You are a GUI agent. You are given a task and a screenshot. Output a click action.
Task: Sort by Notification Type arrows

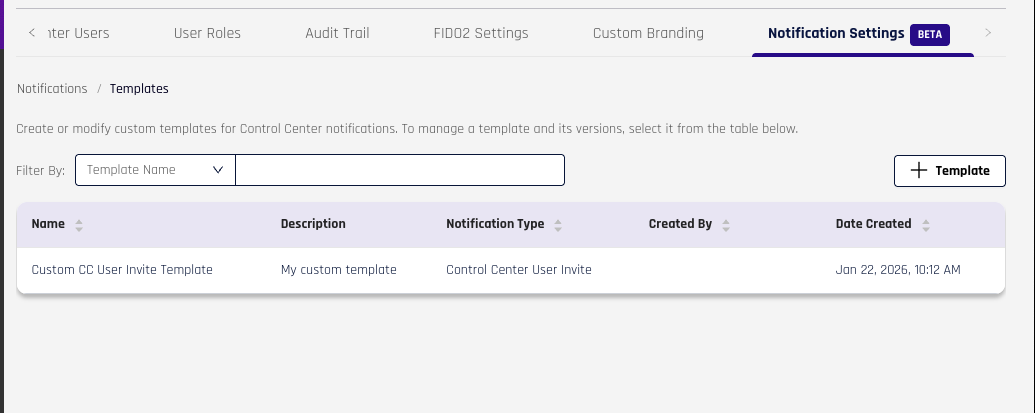(x=558, y=225)
